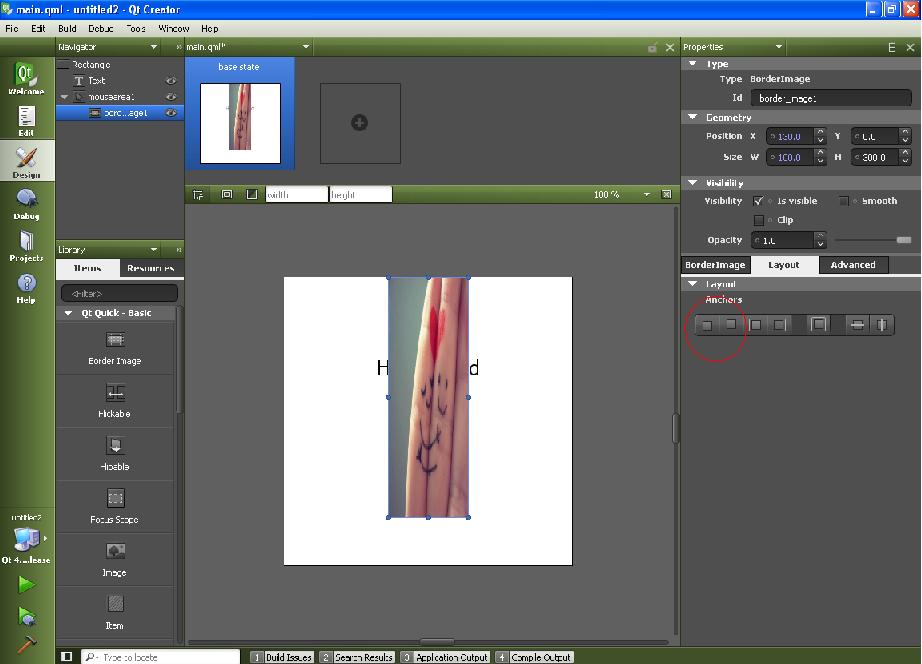The image size is (922, 664).
Task: Enable the Smooth checkbox
Action: point(844,201)
